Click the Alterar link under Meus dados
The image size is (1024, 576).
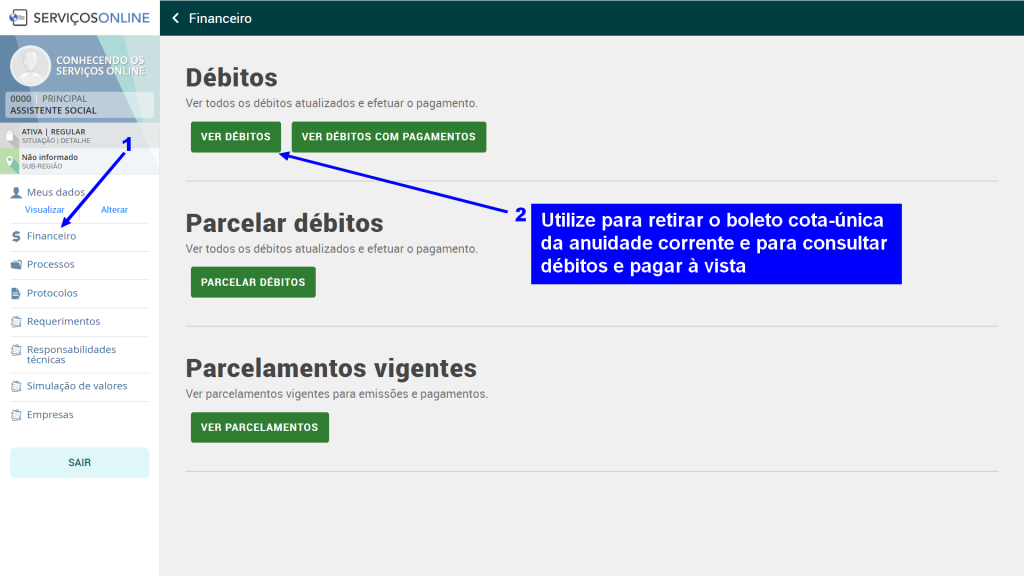click(x=114, y=210)
